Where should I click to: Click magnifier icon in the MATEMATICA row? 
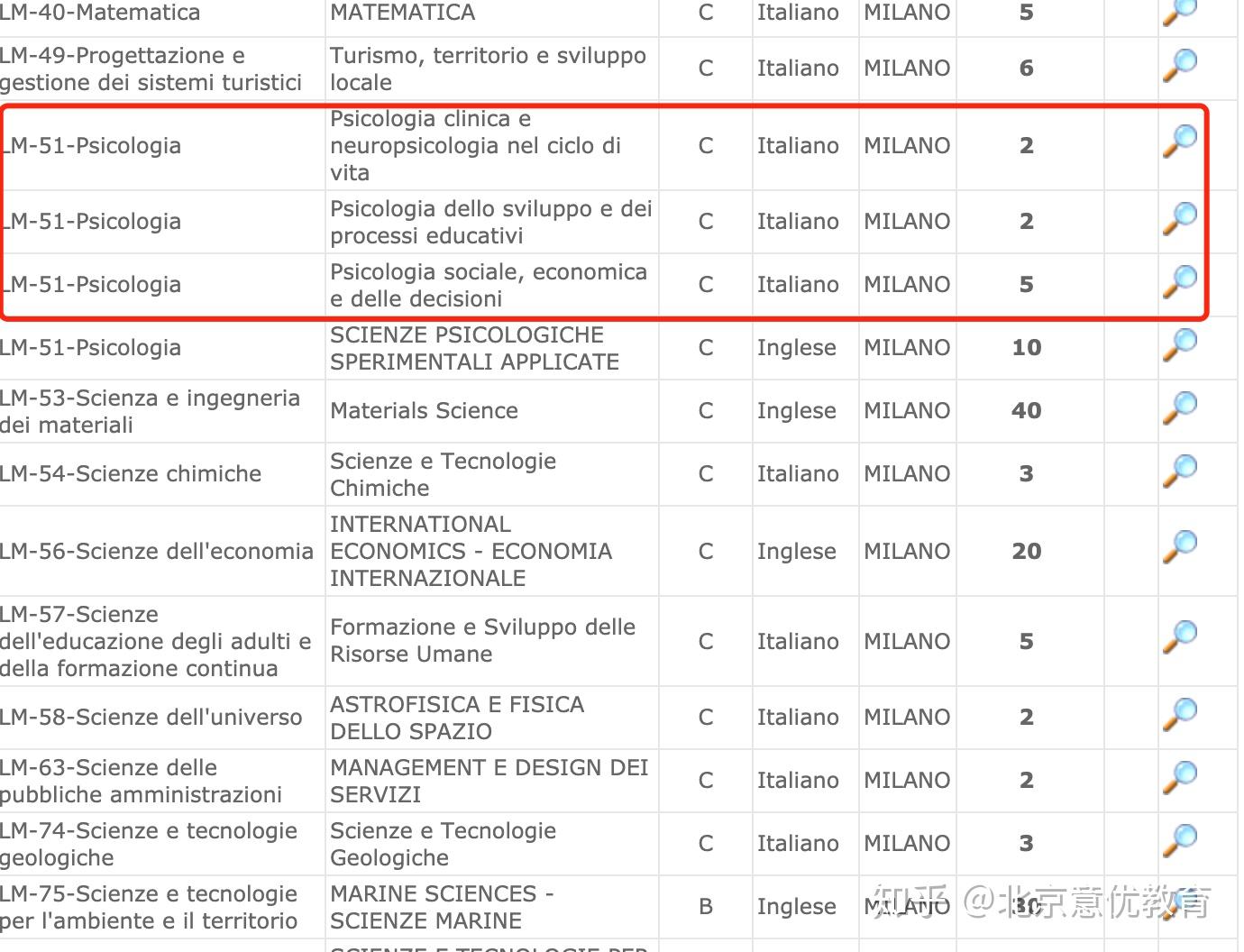tap(1179, 11)
